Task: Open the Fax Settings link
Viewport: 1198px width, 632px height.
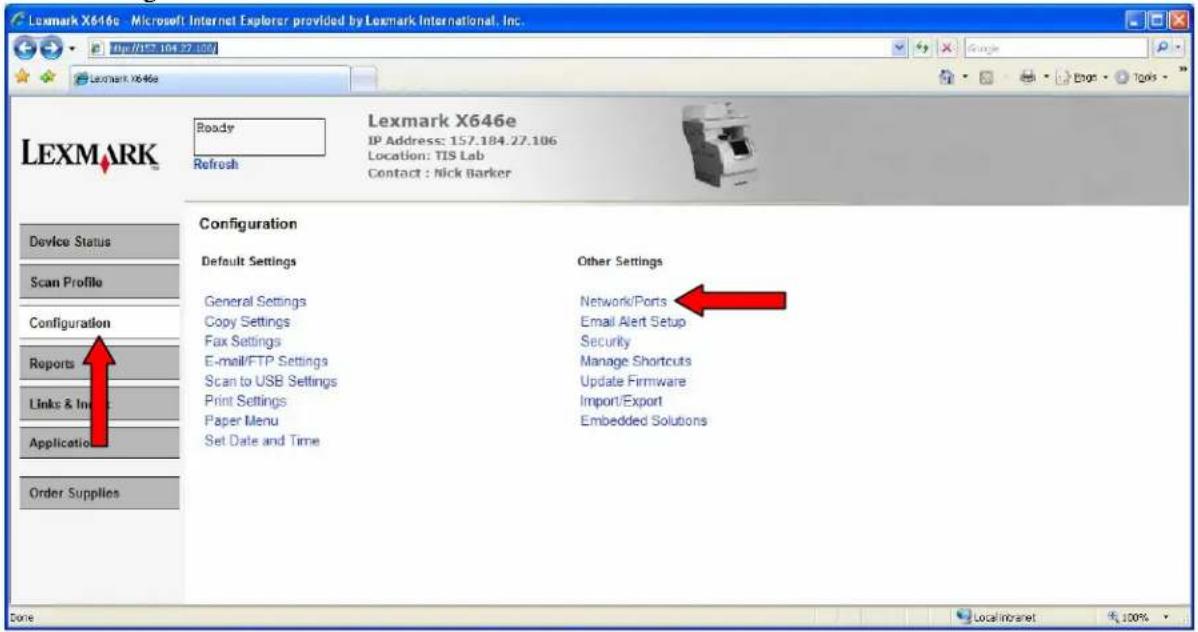Action: pos(242,342)
